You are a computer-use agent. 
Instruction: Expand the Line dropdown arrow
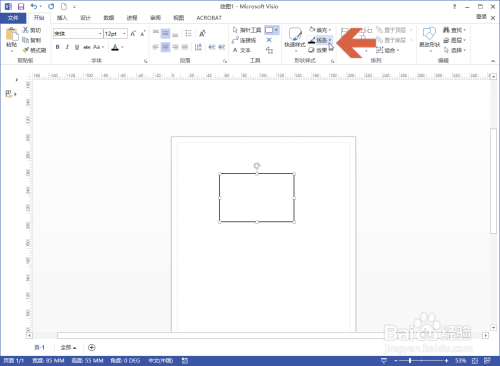click(x=330, y=40)
